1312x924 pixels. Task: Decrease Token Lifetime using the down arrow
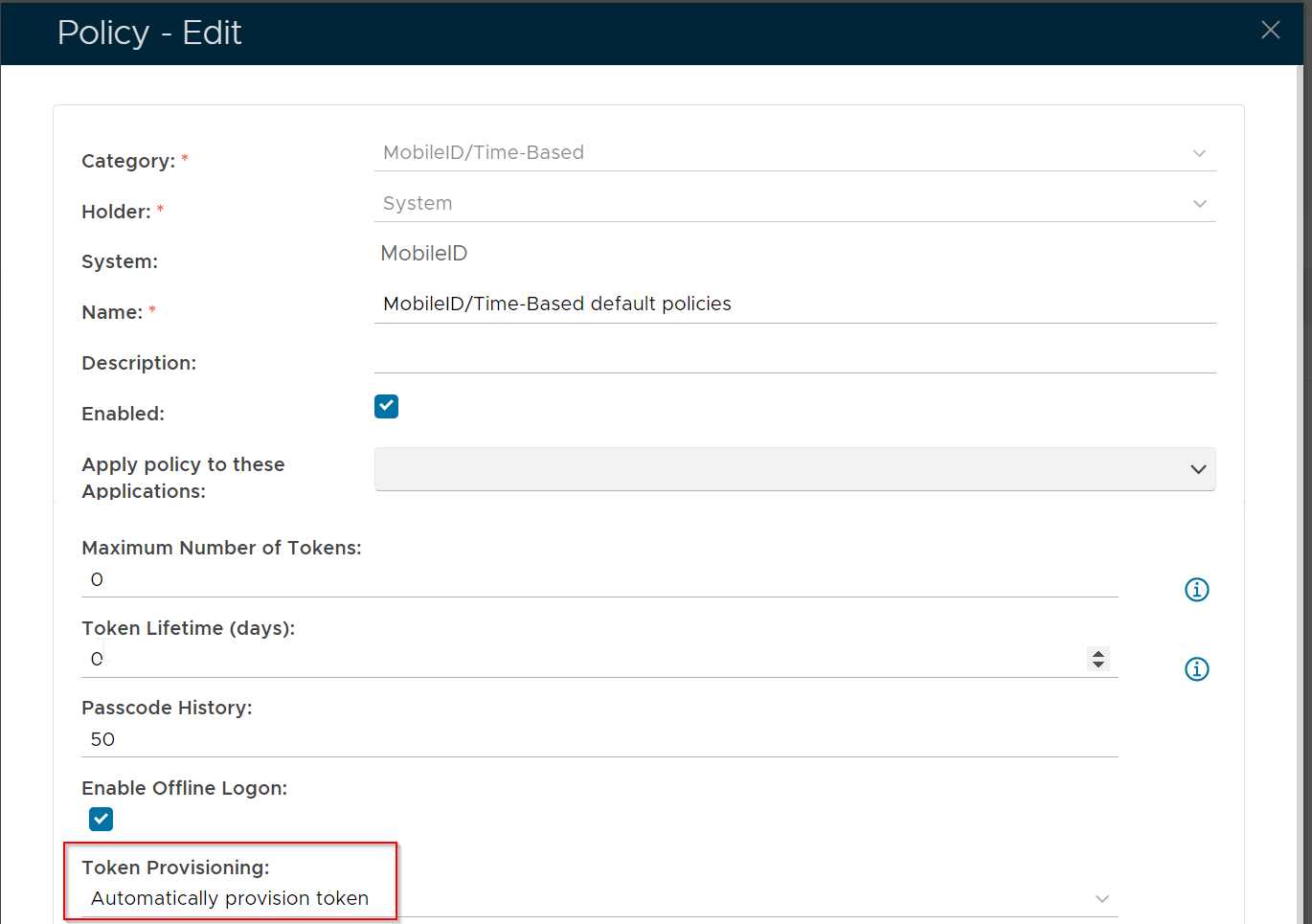pos(1098,665)
